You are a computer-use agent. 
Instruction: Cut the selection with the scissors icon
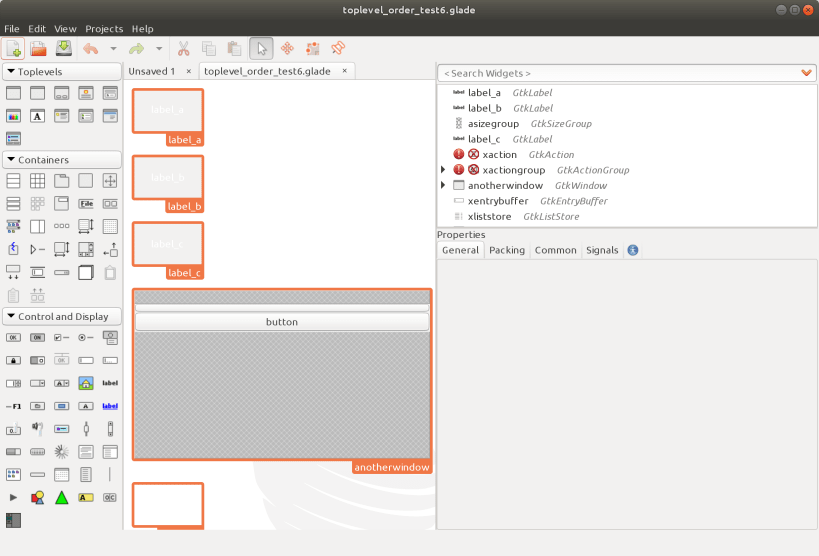[183, 49]
